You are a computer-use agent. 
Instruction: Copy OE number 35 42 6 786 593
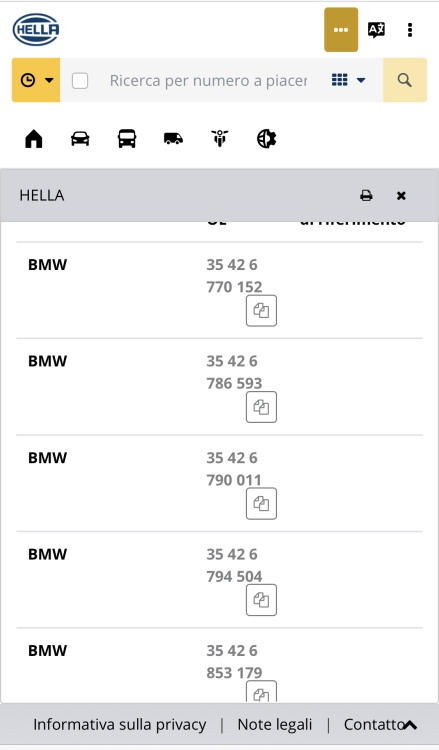[261, 407]
